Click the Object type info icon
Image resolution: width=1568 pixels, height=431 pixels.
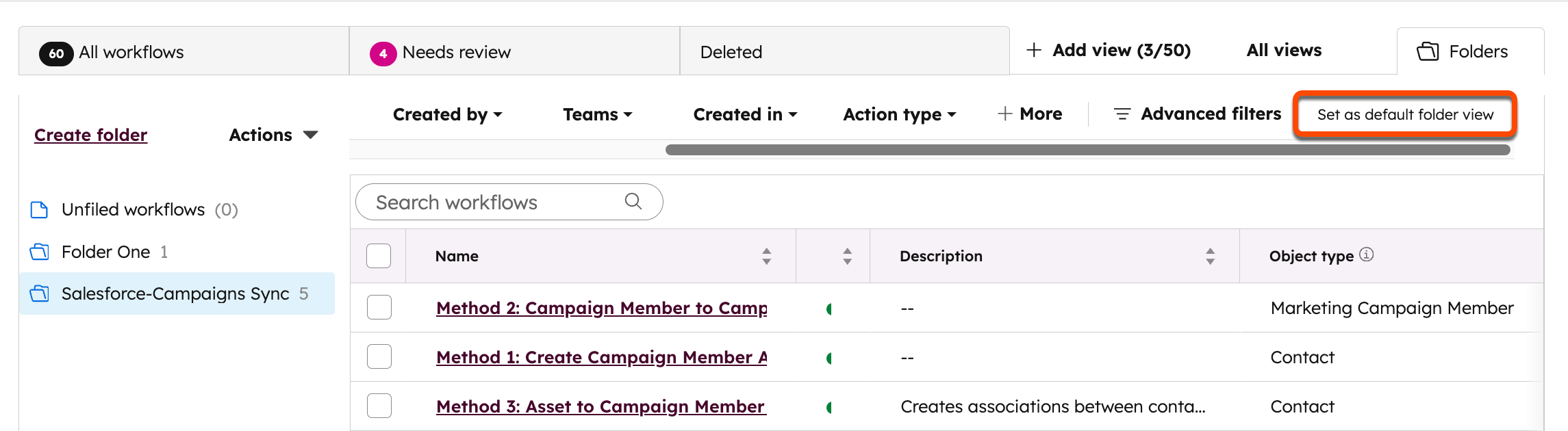[1367, 254]
